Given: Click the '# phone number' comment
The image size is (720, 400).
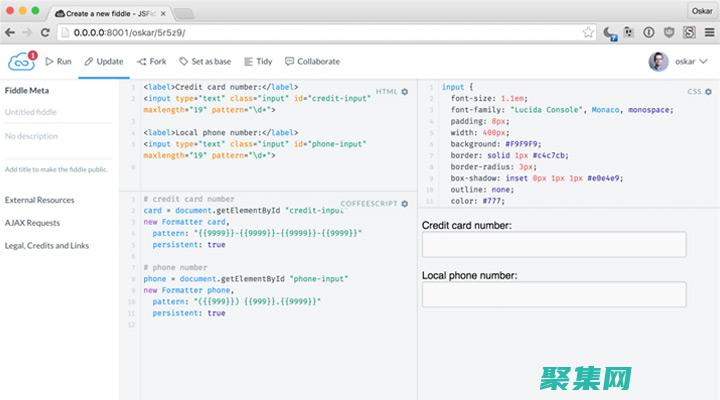Looking at the screenshot, I should pyautogui.click(x=175, y=267).
